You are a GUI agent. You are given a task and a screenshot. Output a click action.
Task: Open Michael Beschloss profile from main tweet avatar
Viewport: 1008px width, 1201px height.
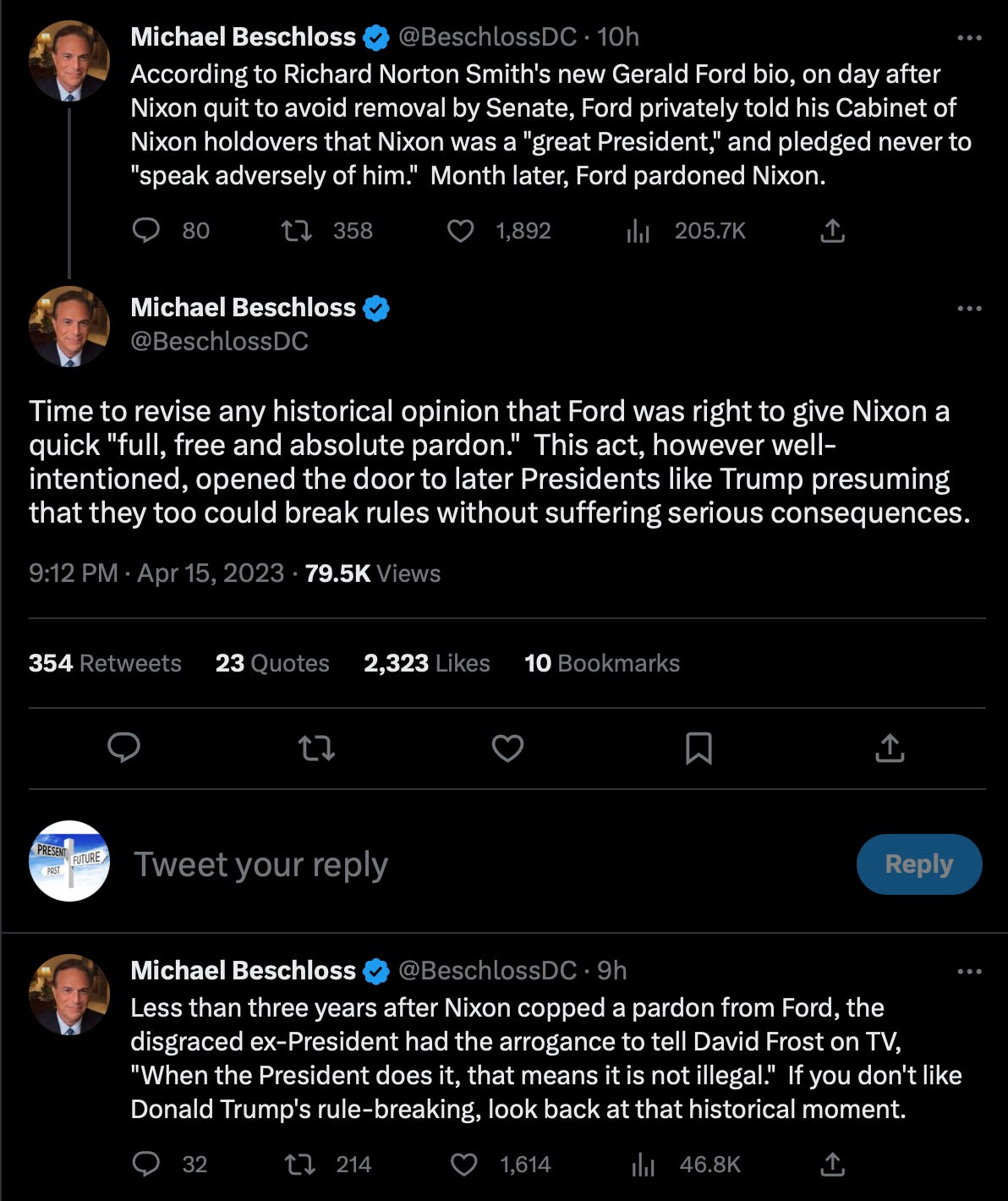point(69,326)
